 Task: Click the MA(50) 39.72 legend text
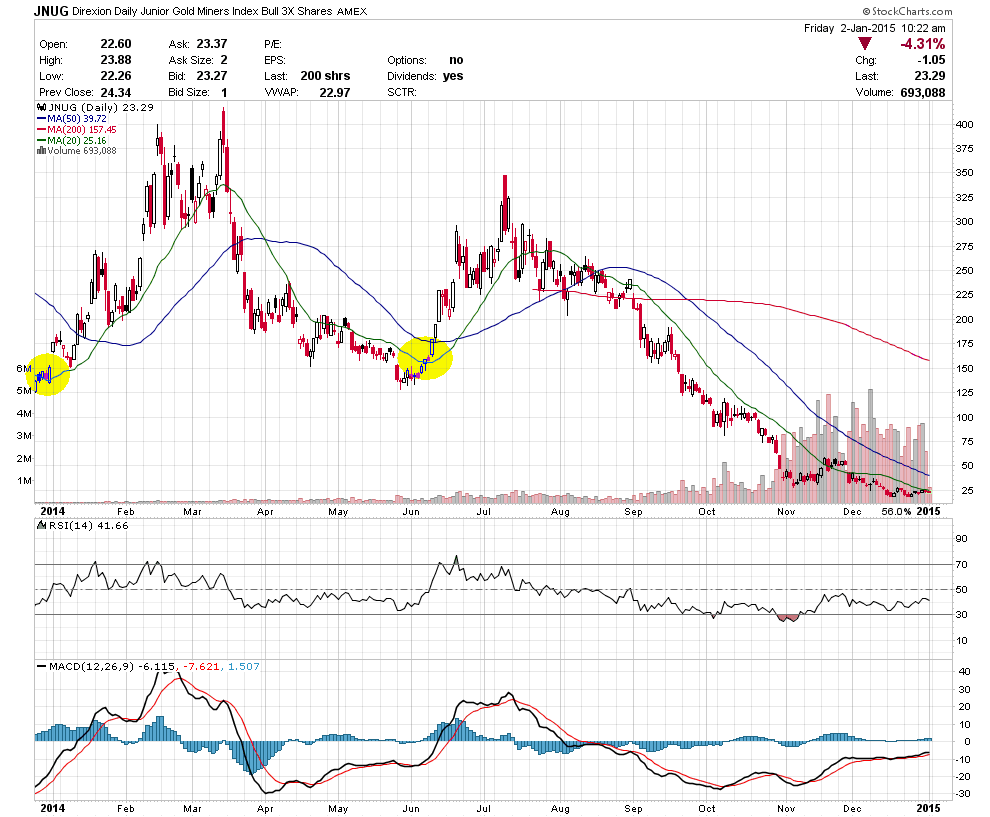[x=77, y=118]
